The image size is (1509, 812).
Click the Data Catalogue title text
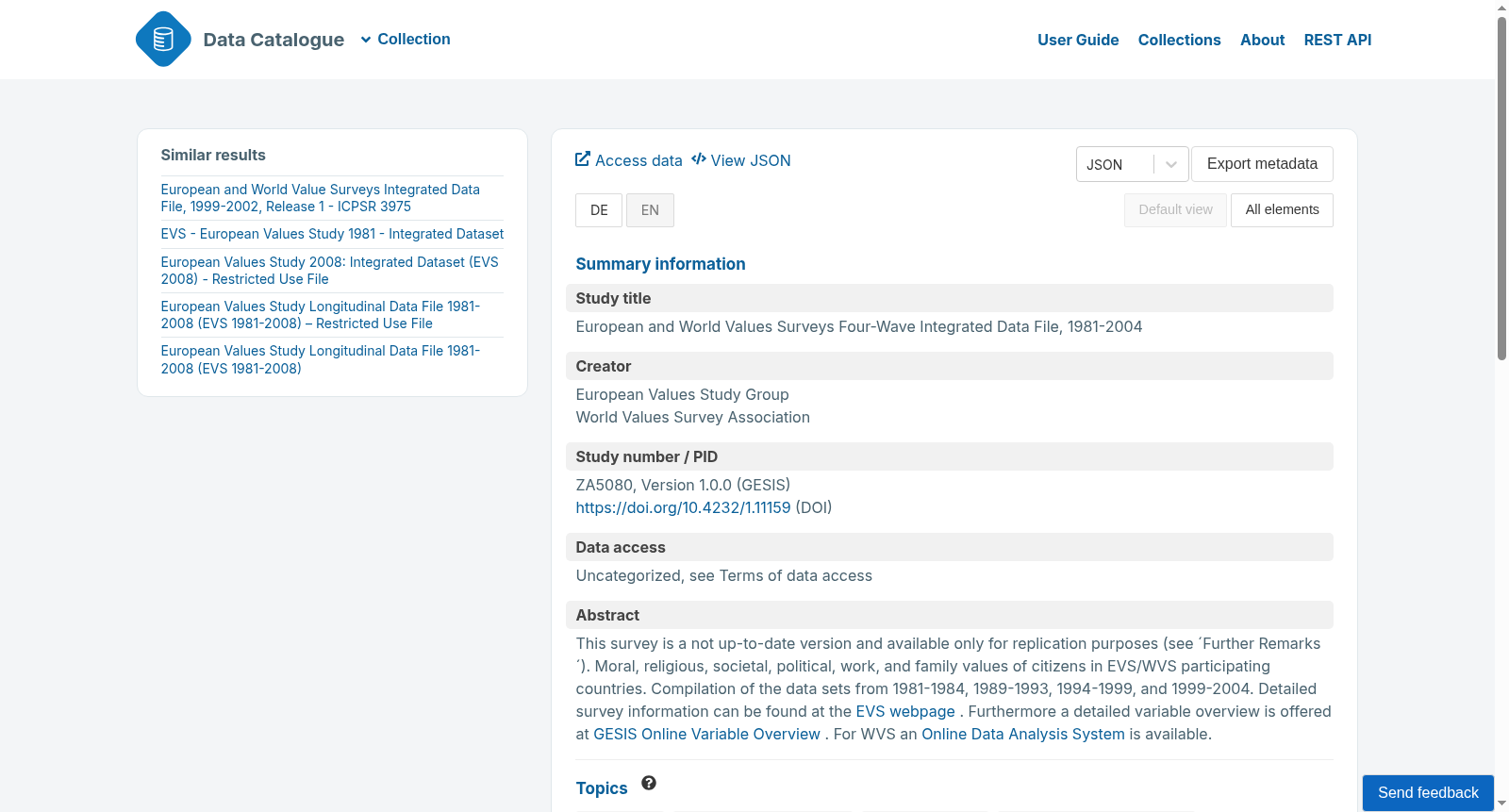click(274, 40)
